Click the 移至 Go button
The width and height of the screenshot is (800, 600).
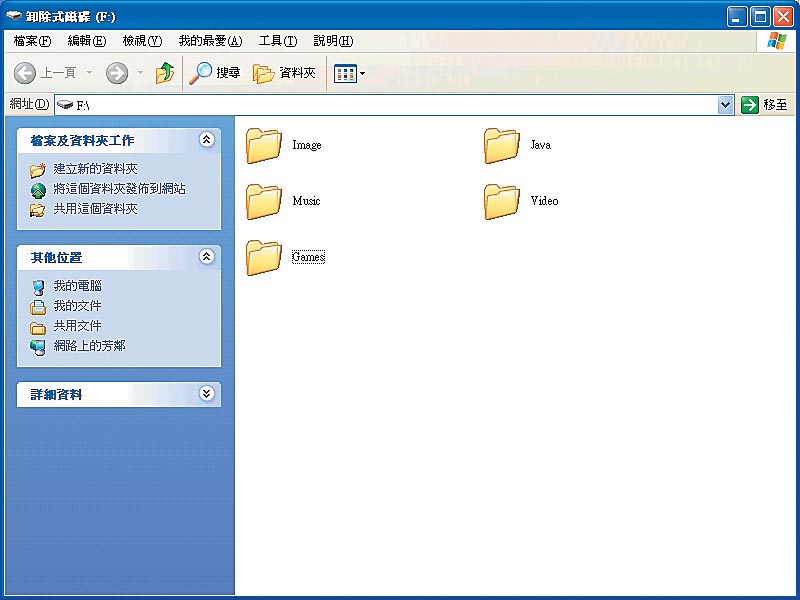click(765, 105)
